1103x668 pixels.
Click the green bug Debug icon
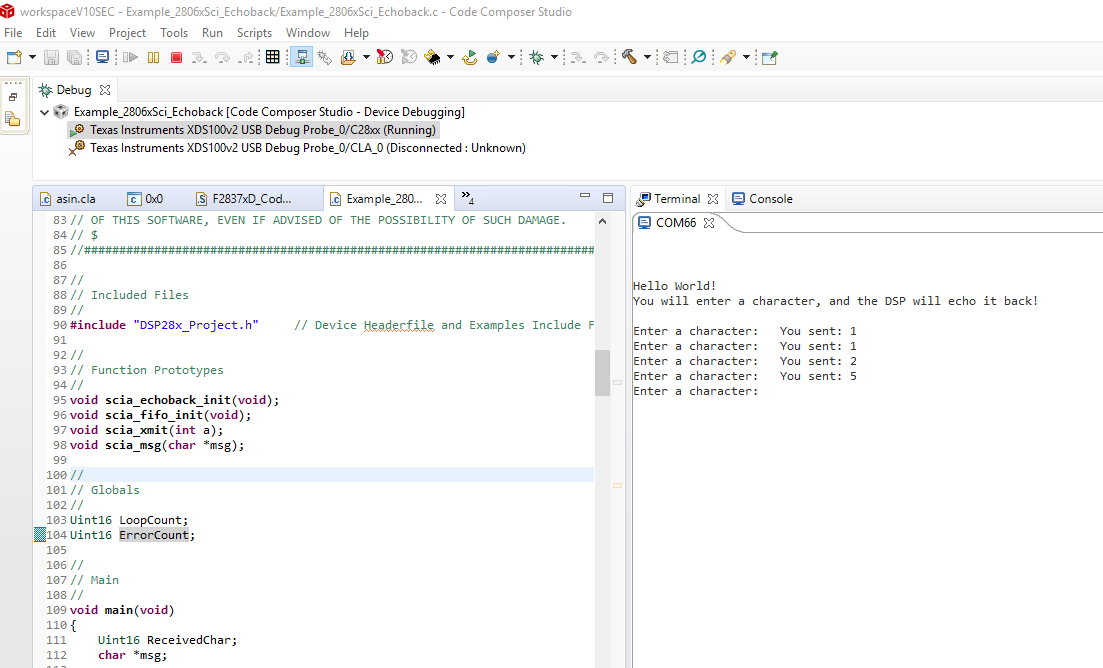[x=536, y=58]
